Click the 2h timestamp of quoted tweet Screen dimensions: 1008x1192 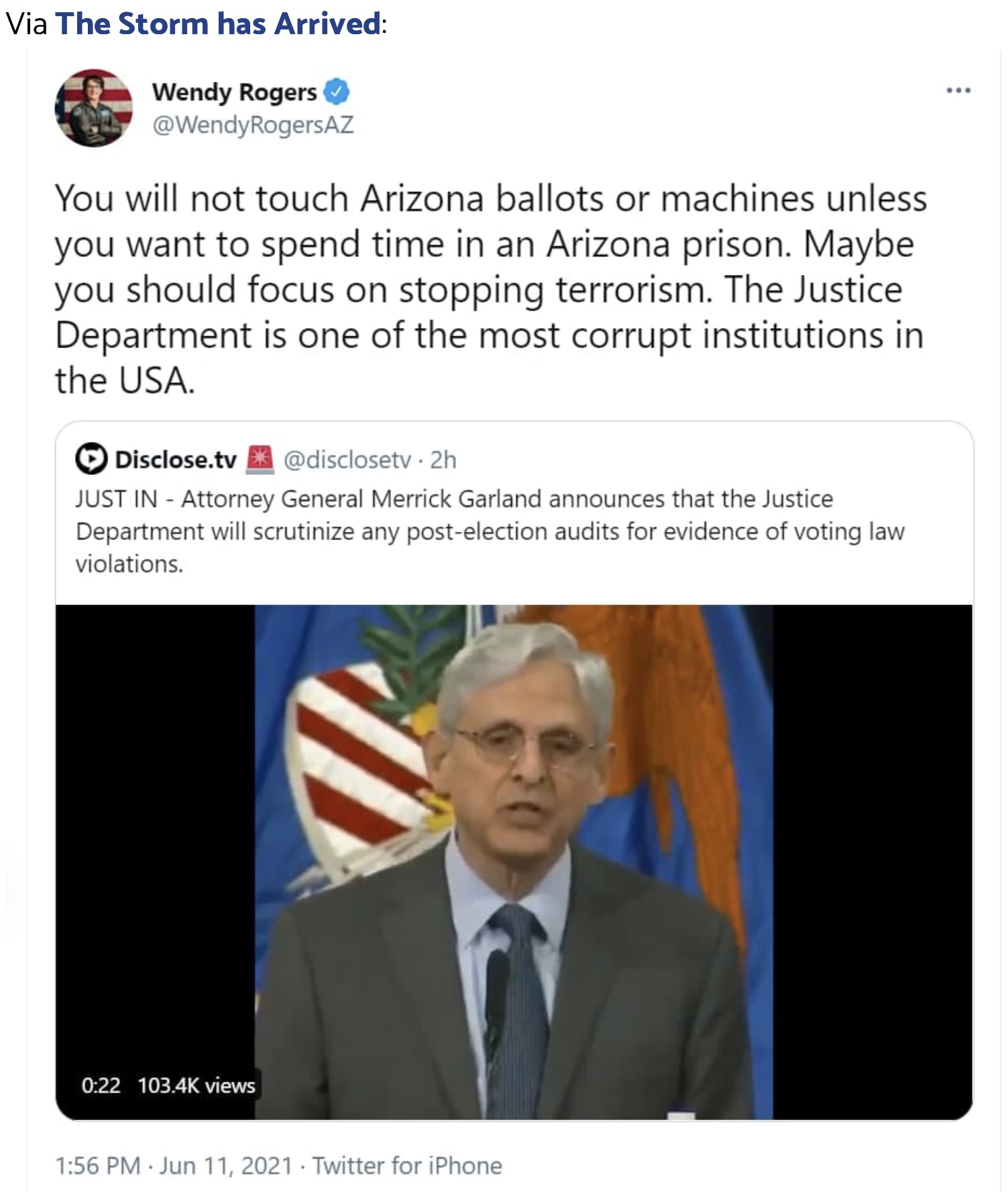443,459
